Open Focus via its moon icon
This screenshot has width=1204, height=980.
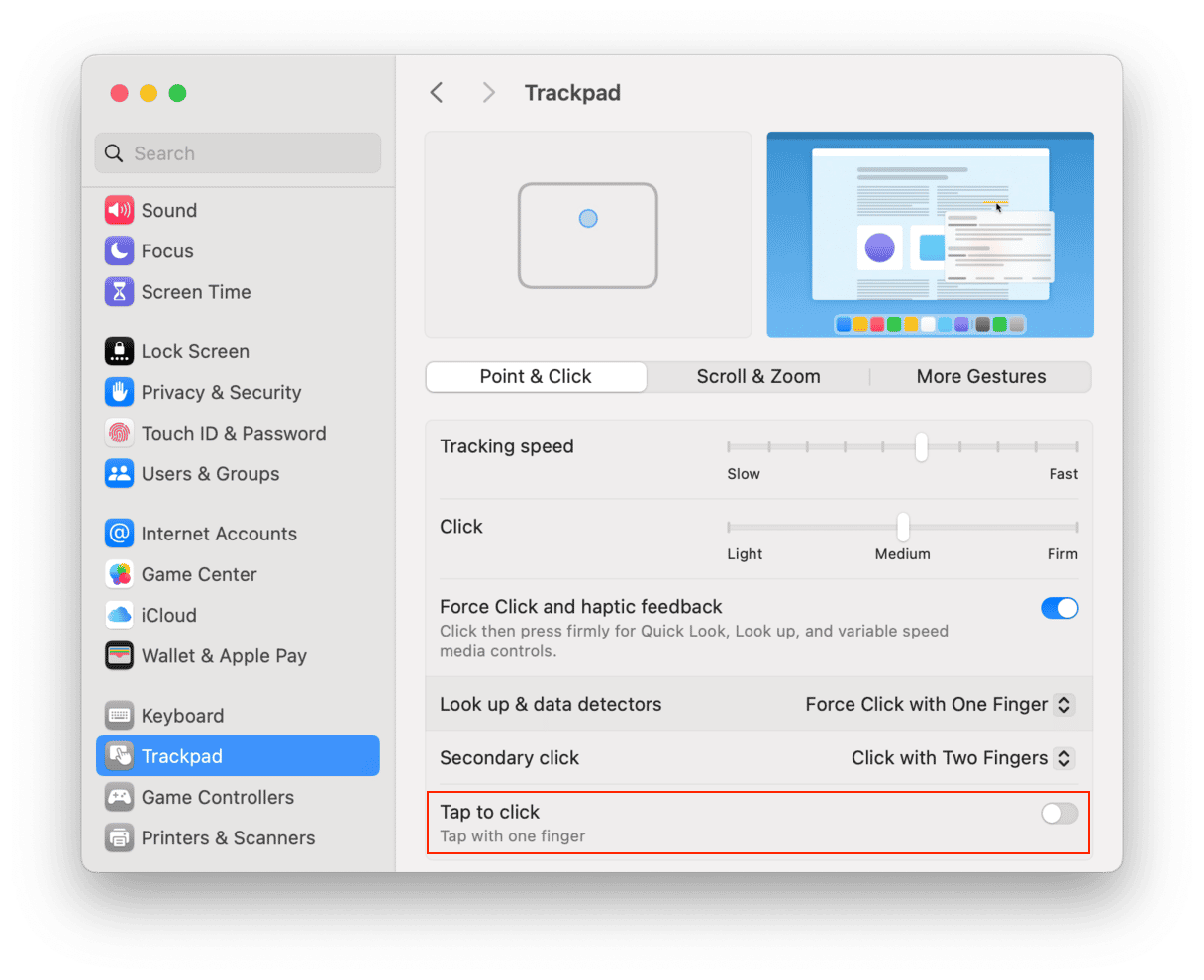click(119, 251)
